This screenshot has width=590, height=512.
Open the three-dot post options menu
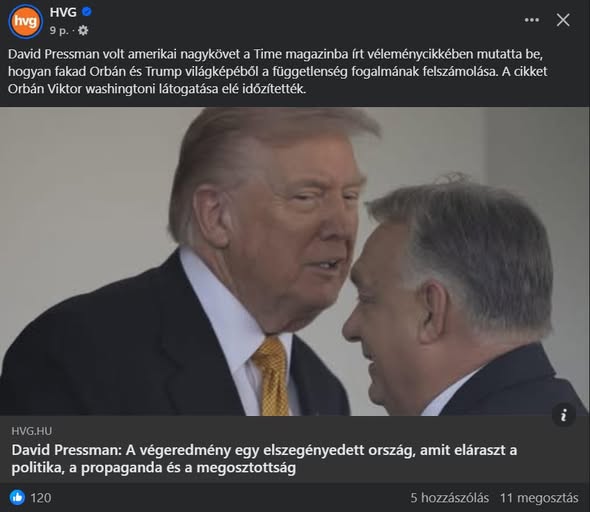tap(532, 20)
